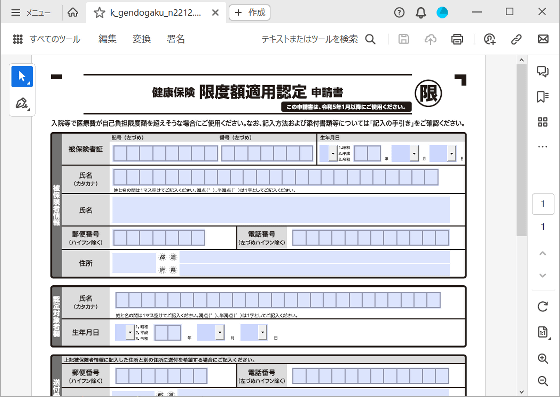Open insured person's birth era dropdown

333,154
